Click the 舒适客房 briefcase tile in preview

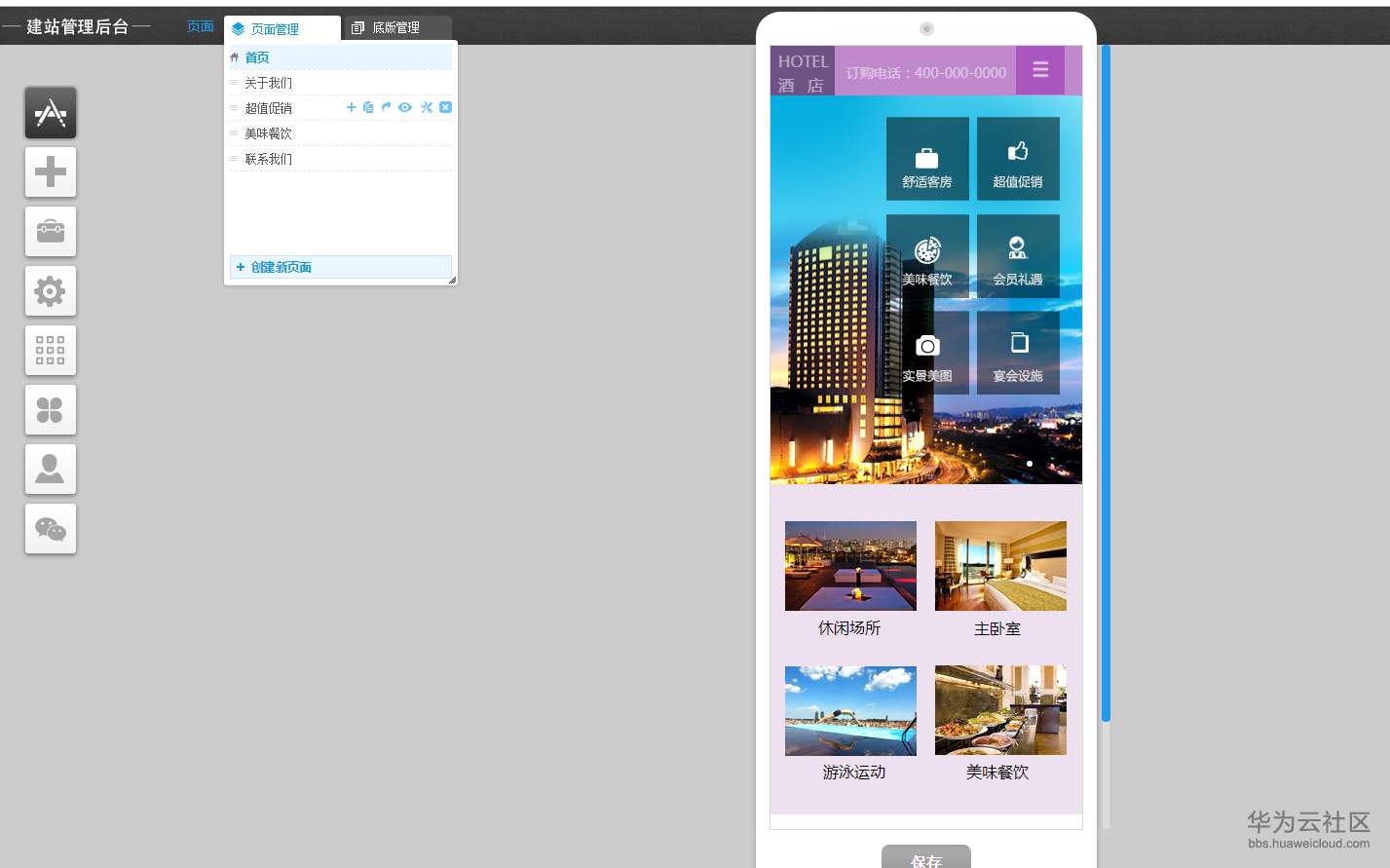[927, 159]
